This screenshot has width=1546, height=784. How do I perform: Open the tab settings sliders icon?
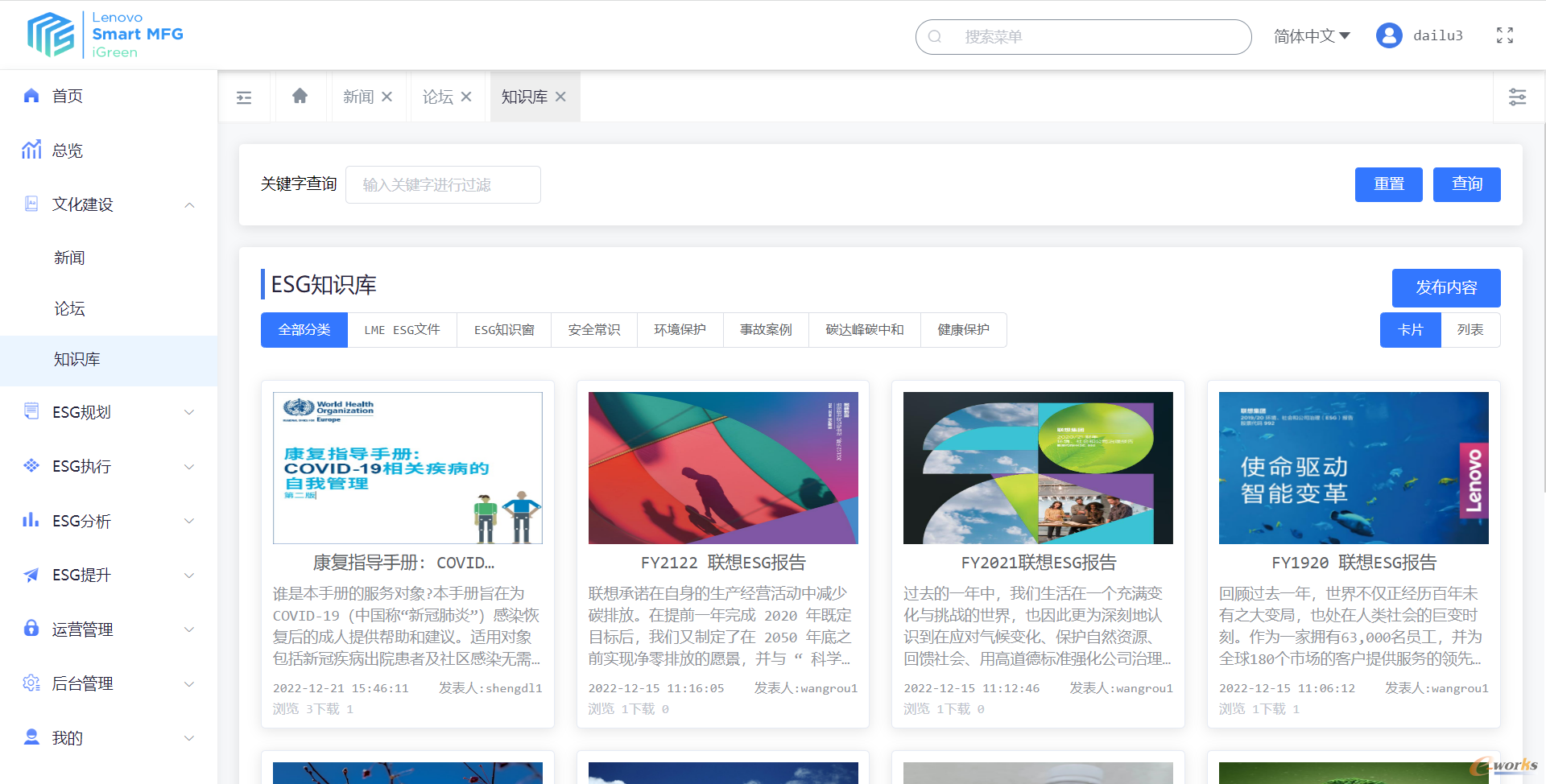[x=1517, y=97]
